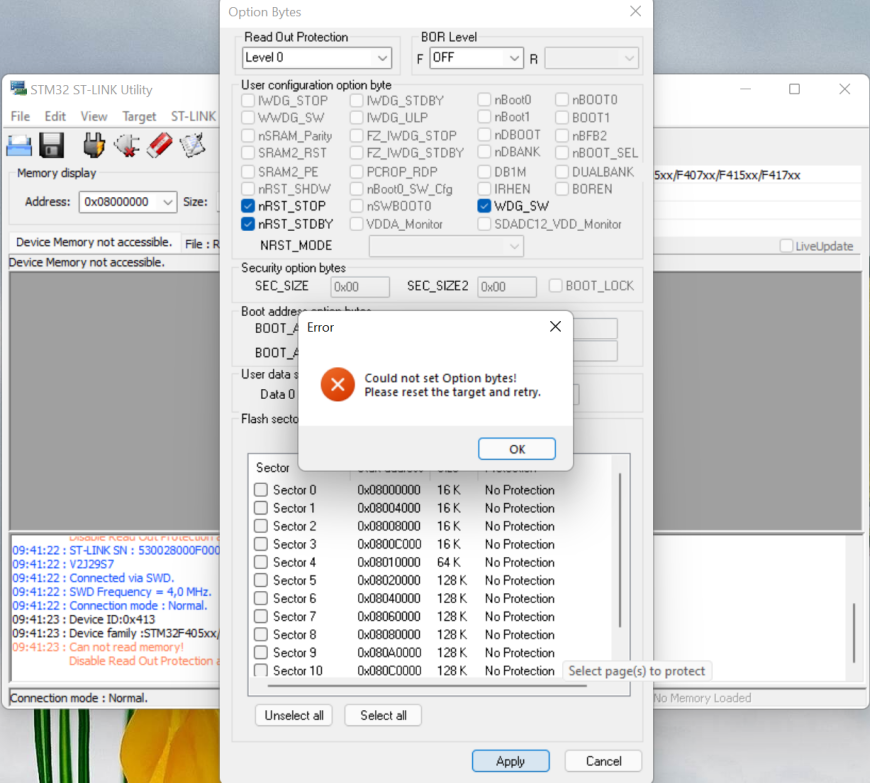
Task: Click OK in the Error dialog
Action: pos(517,449)
